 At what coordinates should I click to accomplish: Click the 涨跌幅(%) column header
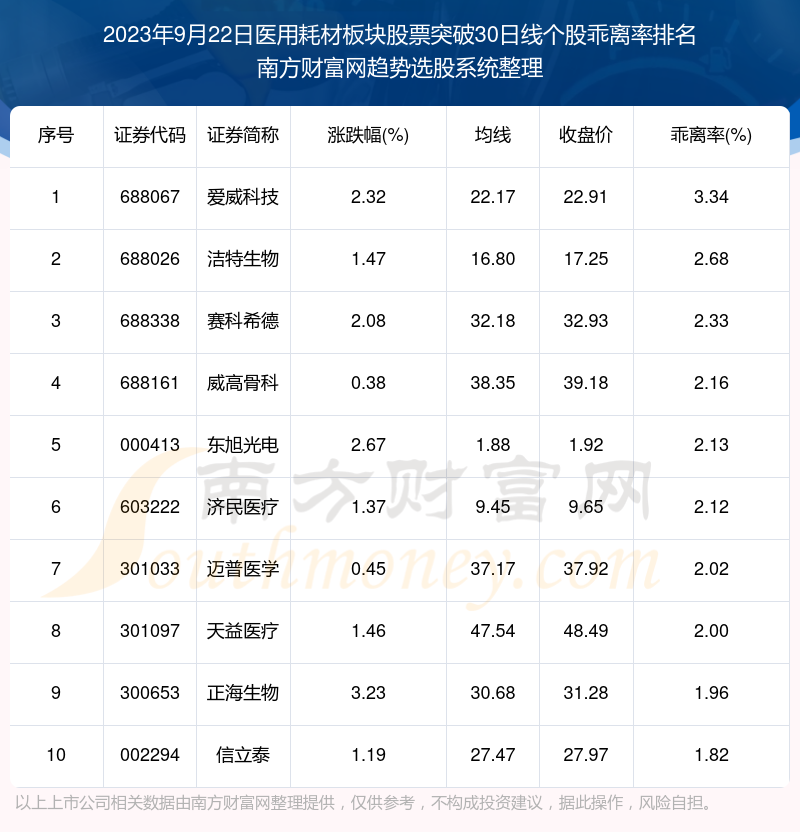[368, 135]
